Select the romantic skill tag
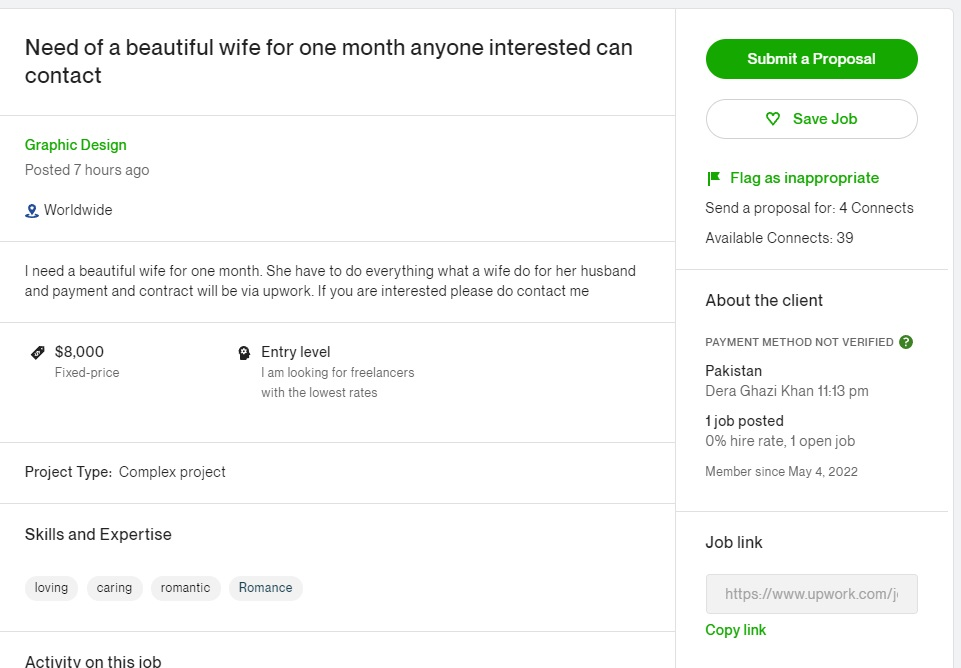 186,588
